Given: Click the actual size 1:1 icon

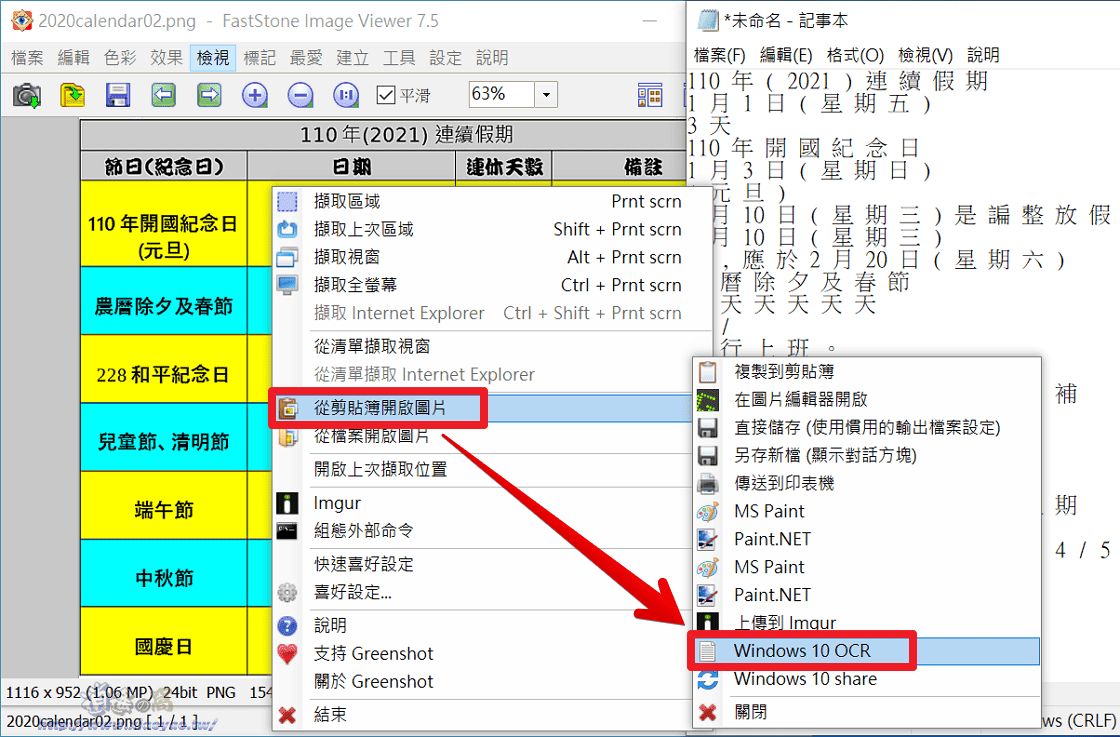Looking at the screenshot, I should [x=346, y=94].
